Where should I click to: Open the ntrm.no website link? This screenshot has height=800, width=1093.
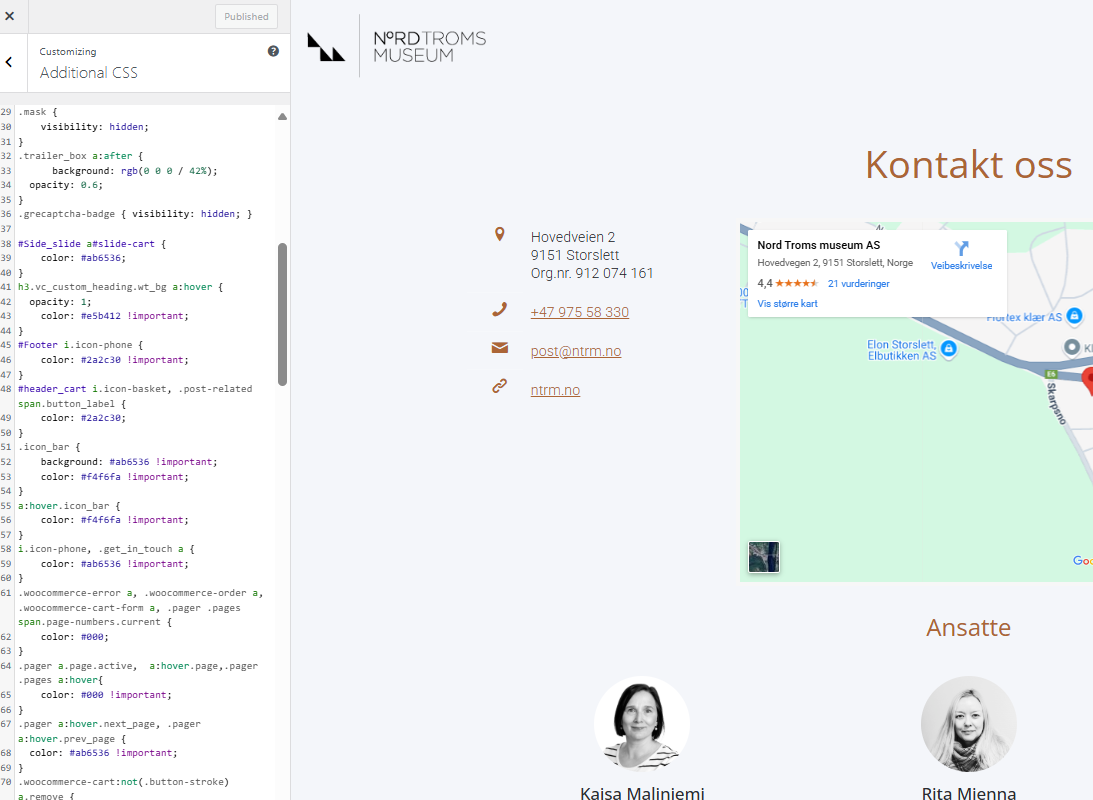pyautogui.click(x=555, y=390)
